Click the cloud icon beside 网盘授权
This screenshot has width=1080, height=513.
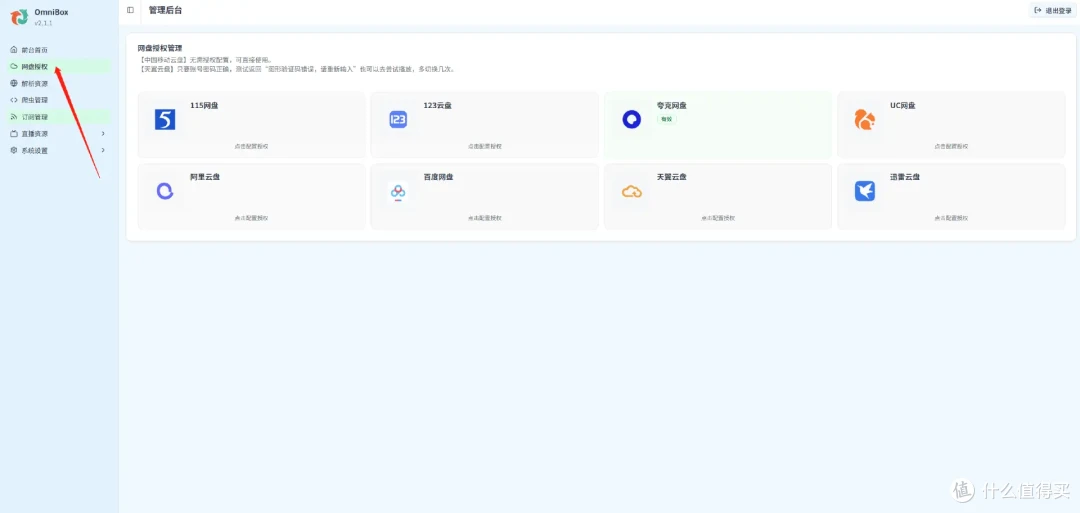[x=14, y=67]
